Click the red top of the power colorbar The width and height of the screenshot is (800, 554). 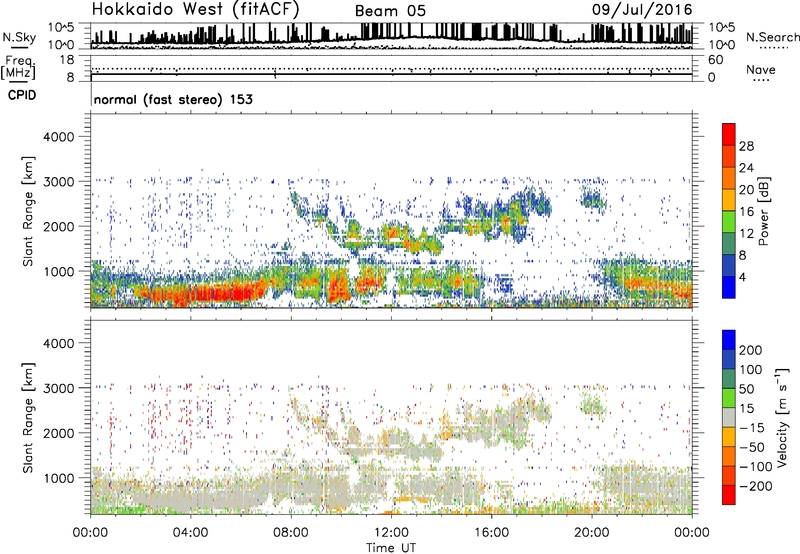(729, 133)
